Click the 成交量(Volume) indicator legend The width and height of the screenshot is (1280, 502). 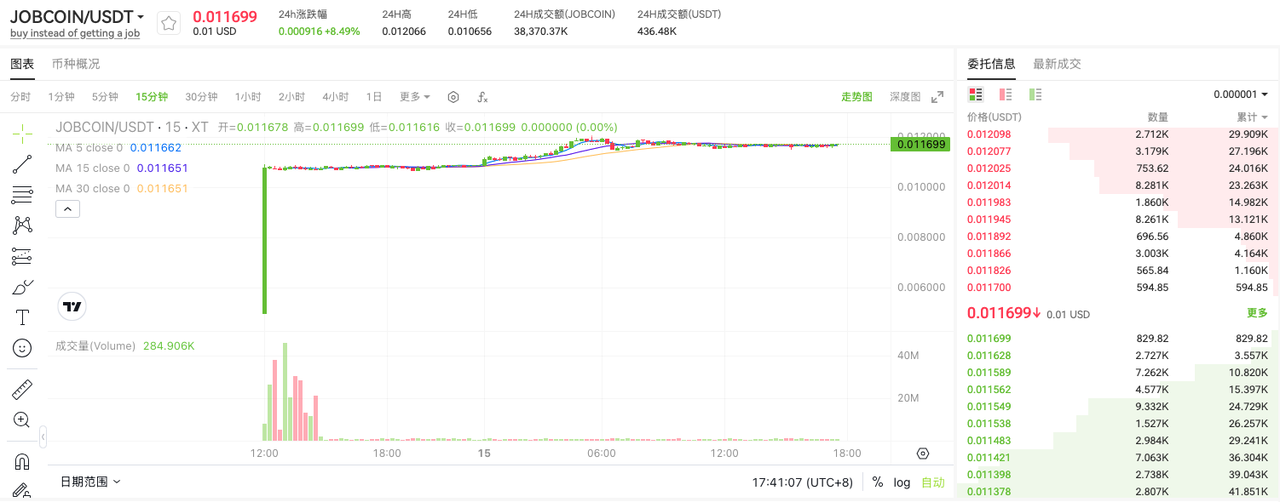click(124, 346)
